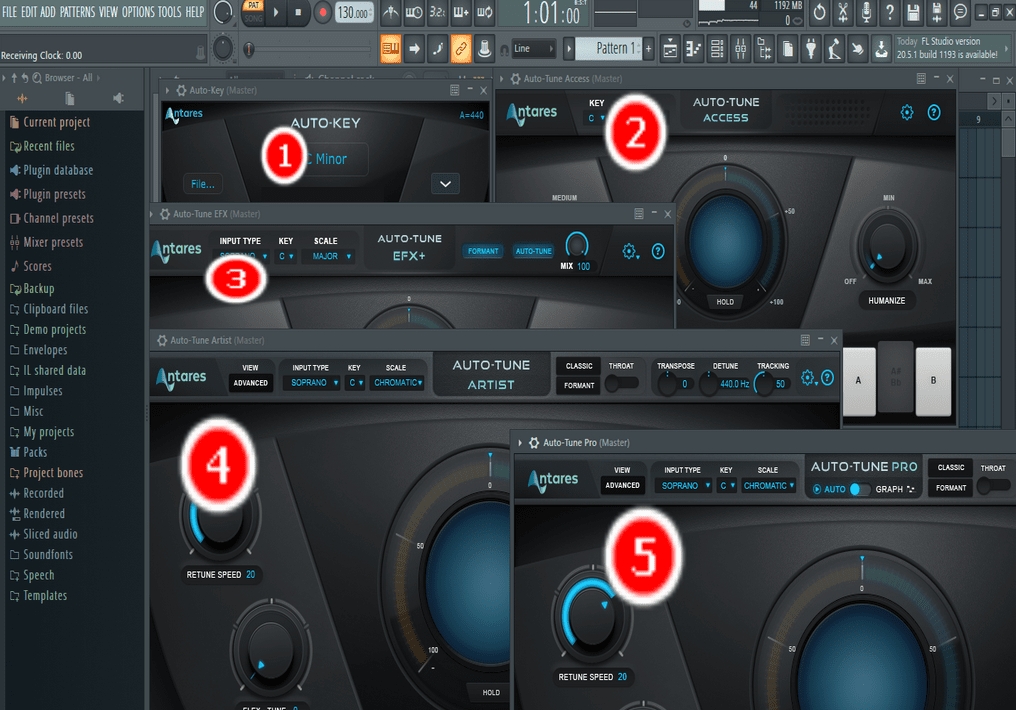
Task: Toggle CLASSIC mode in Auto-Tune Artist
Action: (x=579, y=366)
